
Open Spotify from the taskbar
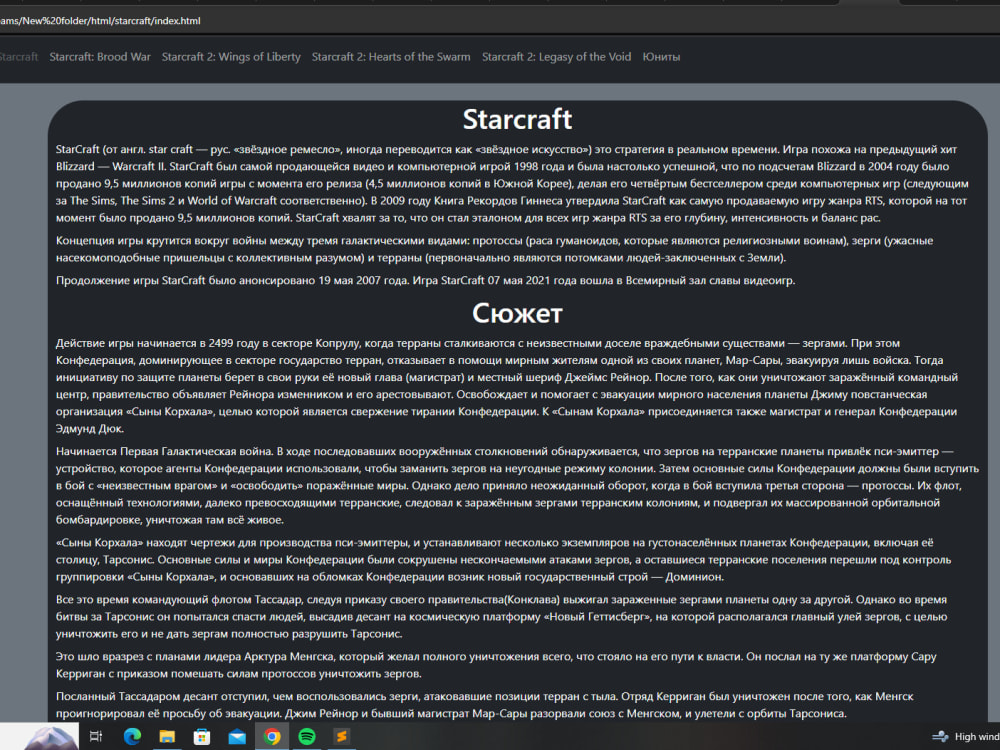pos(307,737)
